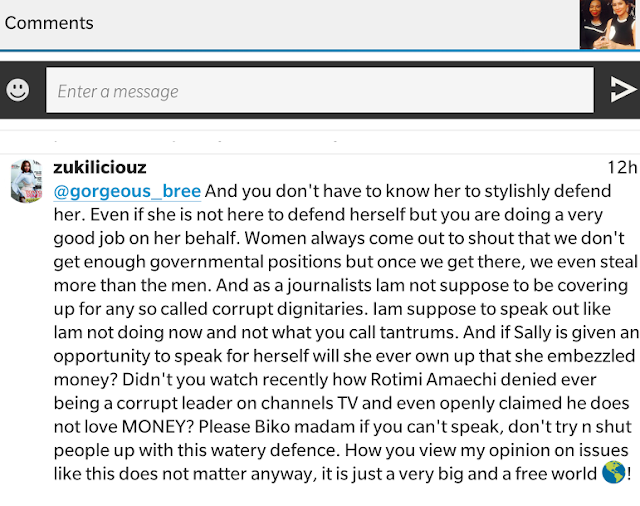
Task: Open the smiley emoji picker
Action: [x=18, y=90]
